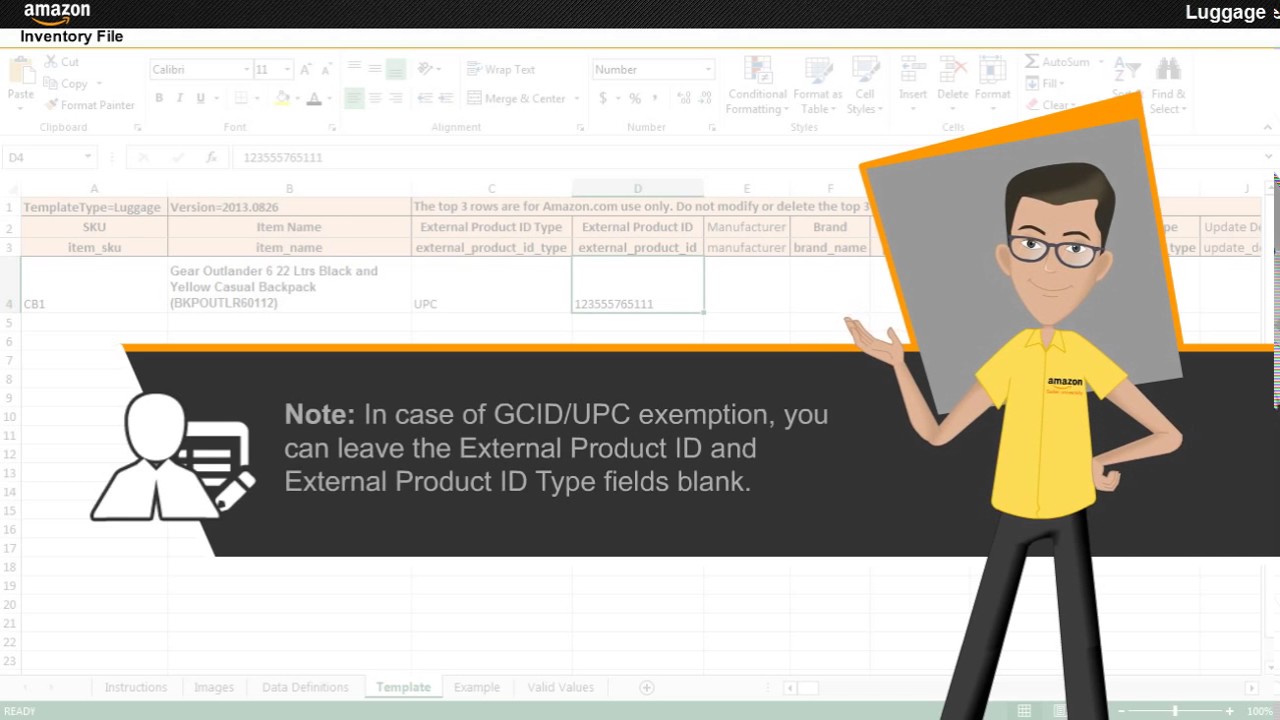Go to the Example sheet tab
The width and height of the screenshot is (1280, 720).
coord(477,687)
